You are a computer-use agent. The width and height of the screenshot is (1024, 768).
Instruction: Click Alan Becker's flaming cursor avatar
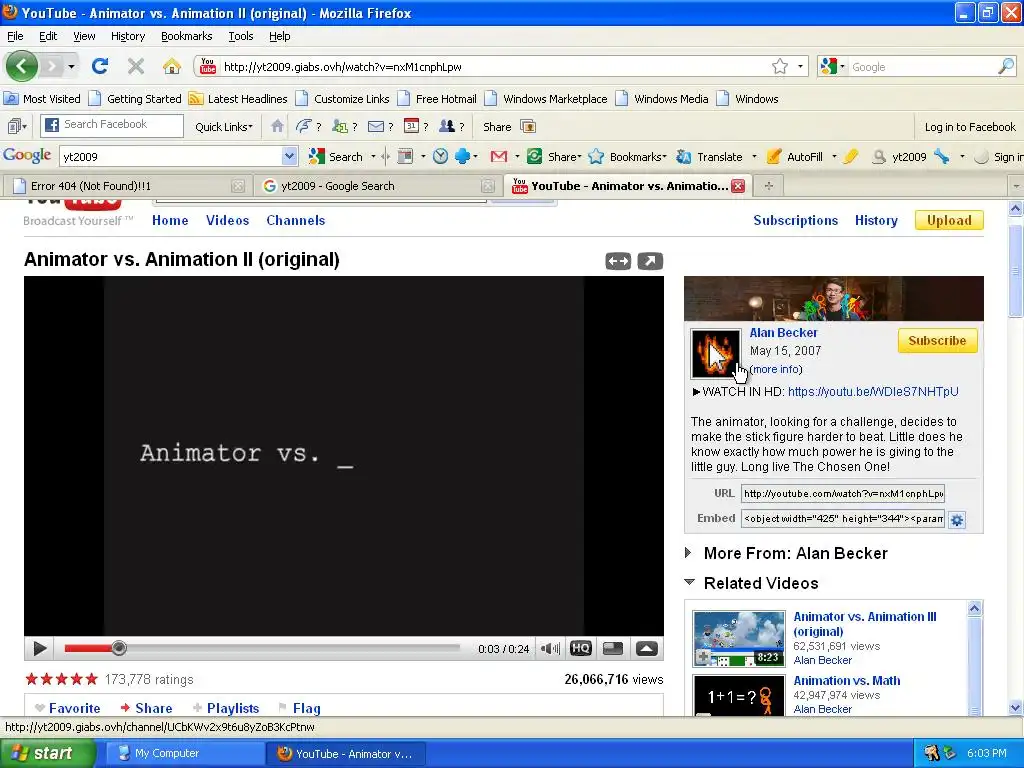[x=716, y=353]
